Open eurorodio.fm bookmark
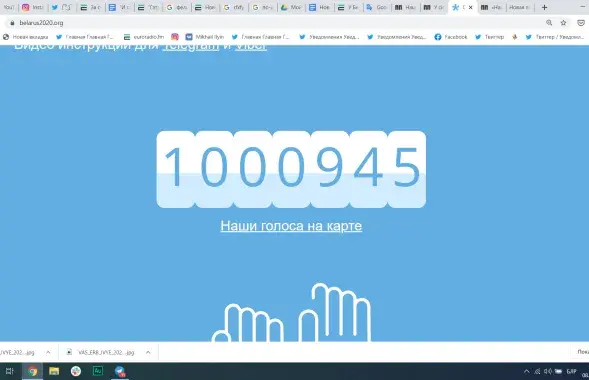 click(x=144, y=37)
